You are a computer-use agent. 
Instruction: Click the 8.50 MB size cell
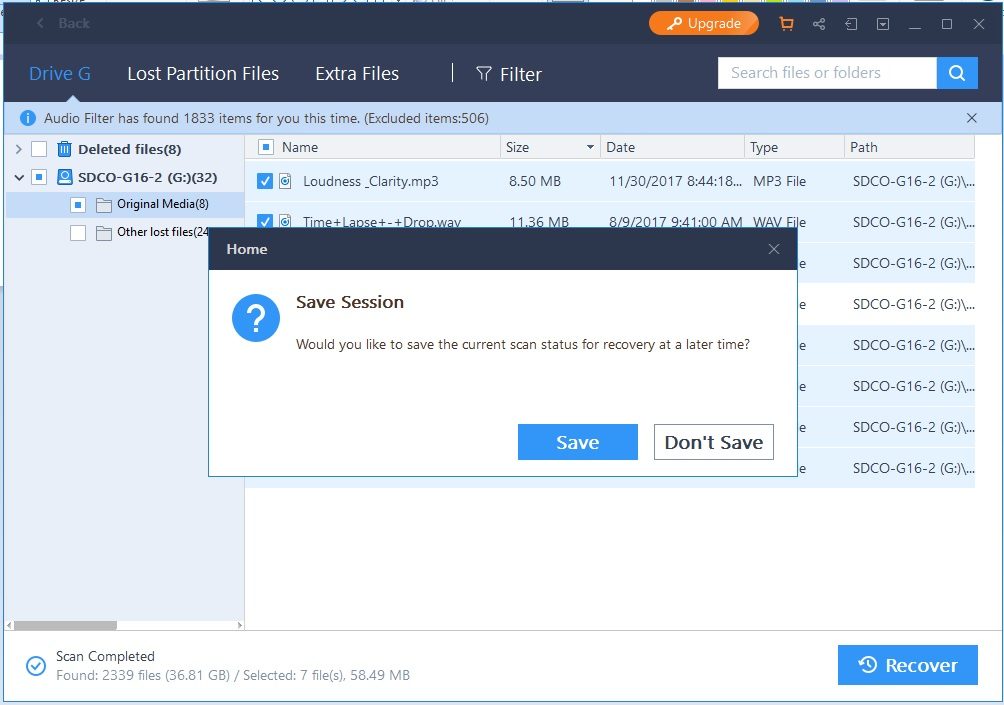tap(535, 181)
